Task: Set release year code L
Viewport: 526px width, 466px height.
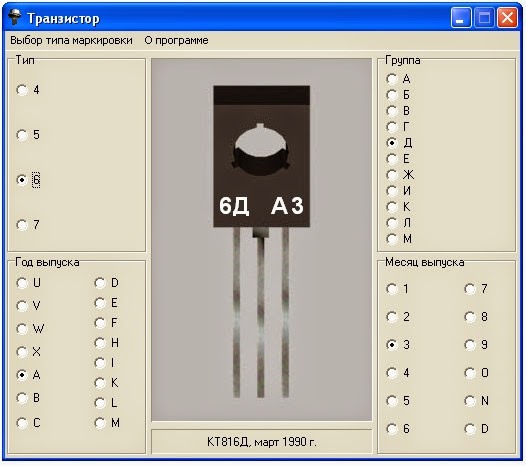Action: [100, 403]
